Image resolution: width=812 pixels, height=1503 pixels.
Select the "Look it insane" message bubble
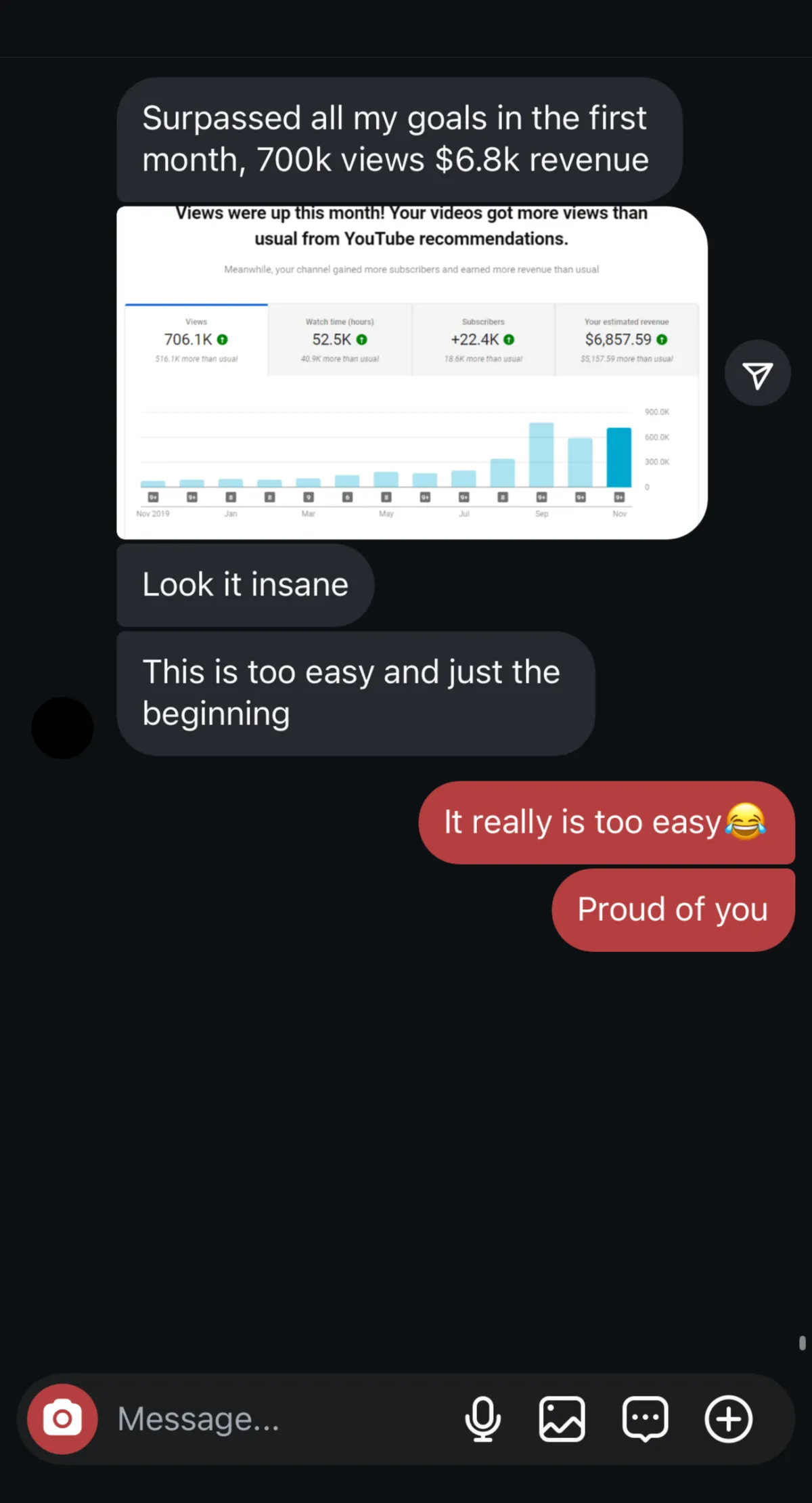click(x=245, y=585)
